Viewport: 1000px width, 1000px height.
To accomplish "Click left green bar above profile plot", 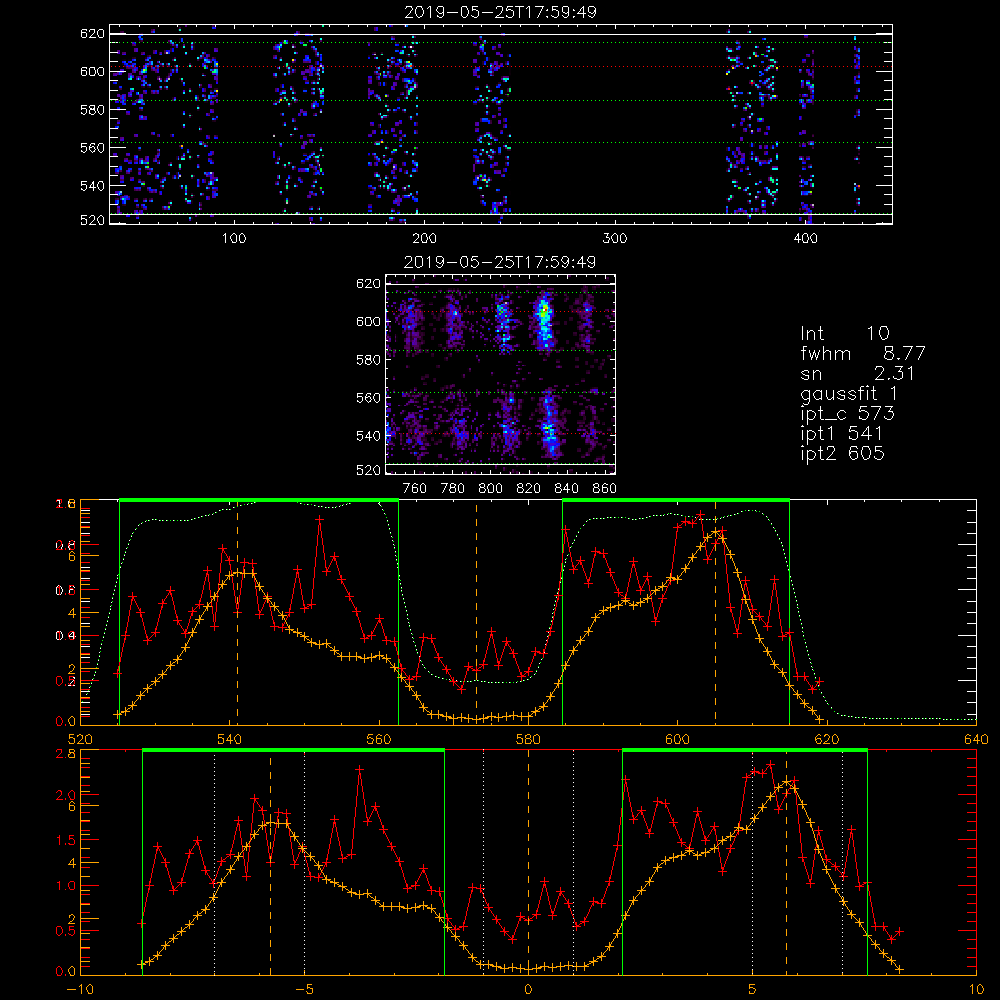I will point(259,501).
